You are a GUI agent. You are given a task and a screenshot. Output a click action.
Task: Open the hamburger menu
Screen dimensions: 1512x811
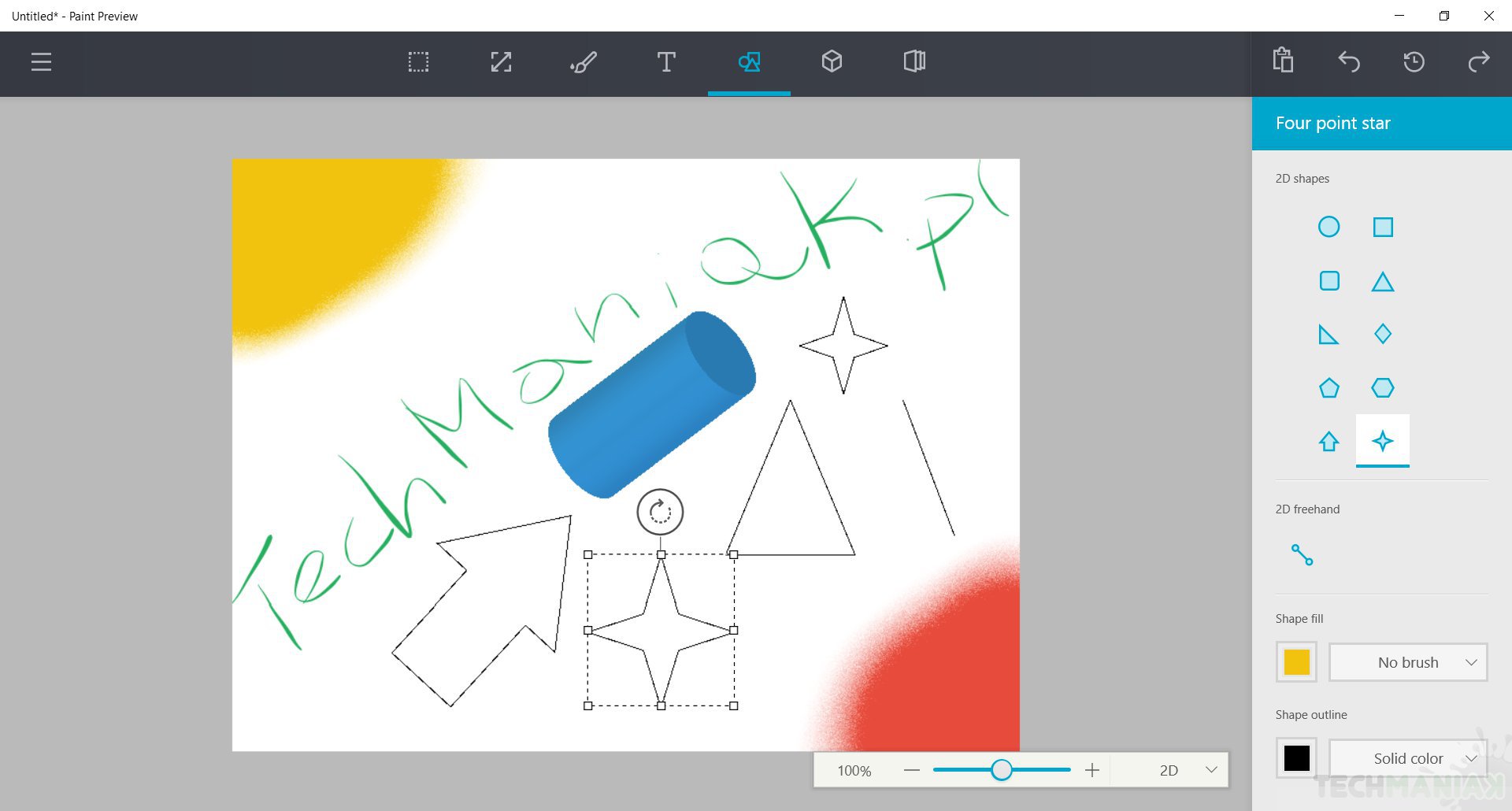tap(41, 61)
